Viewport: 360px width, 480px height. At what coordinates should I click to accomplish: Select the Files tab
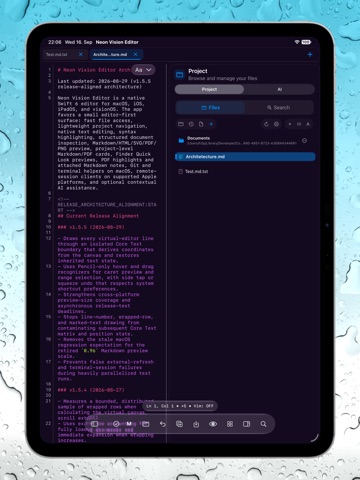point(211,108)
